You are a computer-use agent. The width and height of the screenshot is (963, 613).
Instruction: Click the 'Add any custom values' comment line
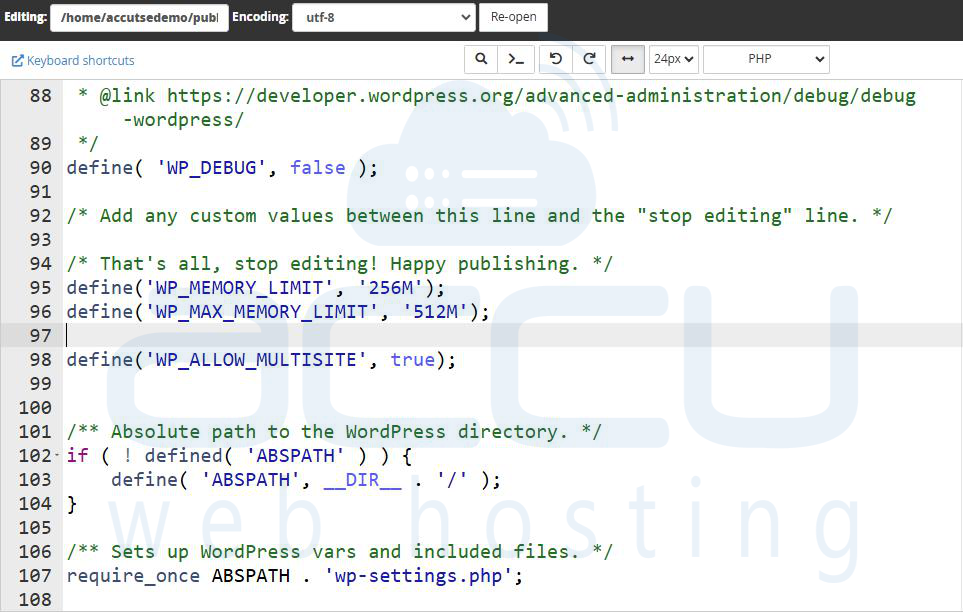click(x=479, y=216)
